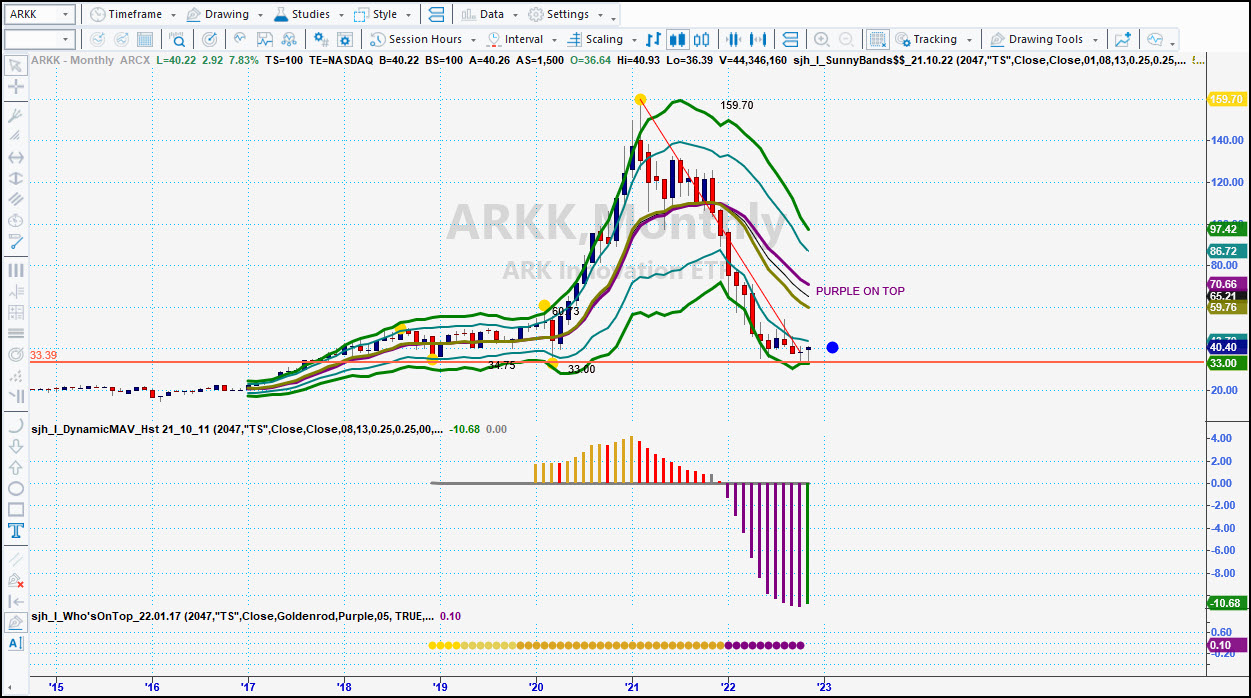Click the 34.75 low price annotation
Viewport: 1251px width, 698px height.
point(501,366)
